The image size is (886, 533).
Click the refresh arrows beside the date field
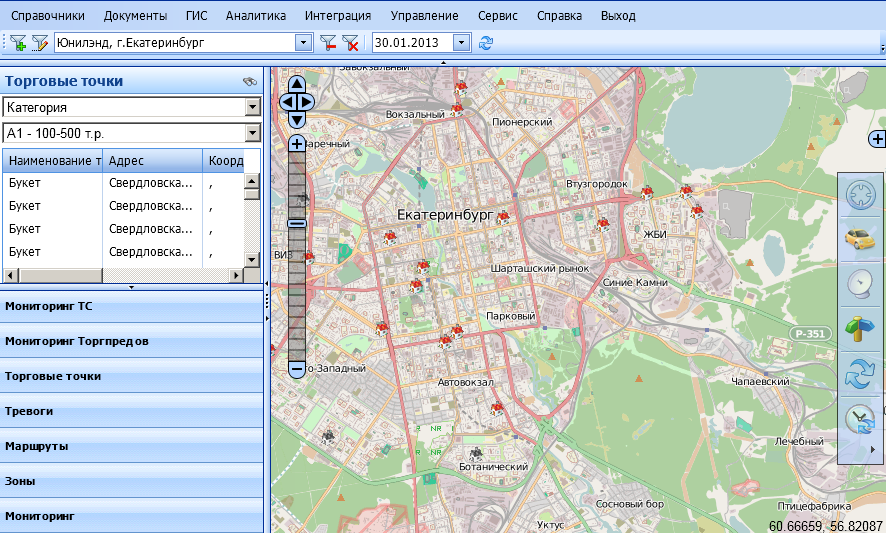(x=486, y=43)
